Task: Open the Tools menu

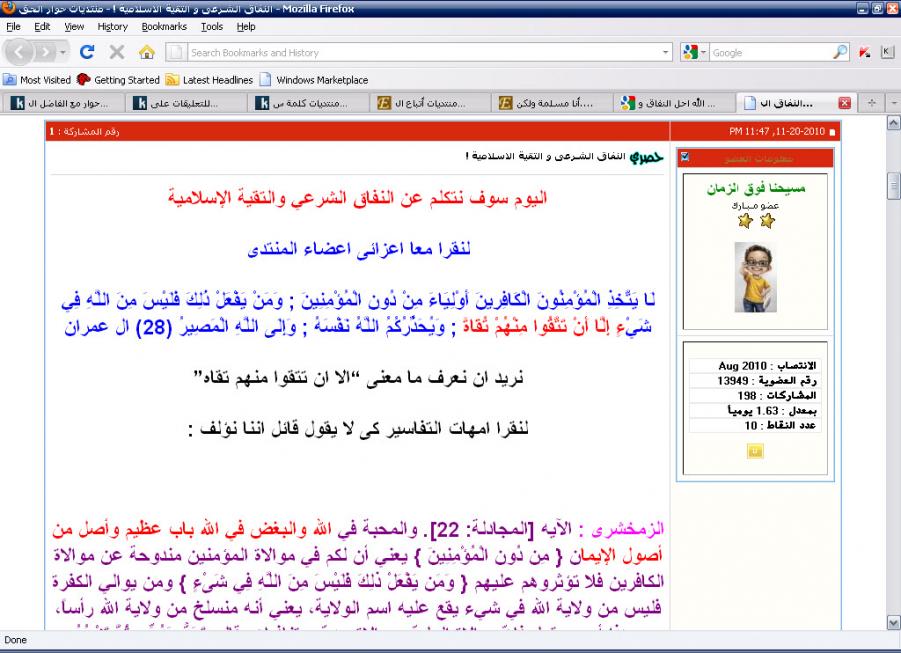Action: tap(211, 27)
